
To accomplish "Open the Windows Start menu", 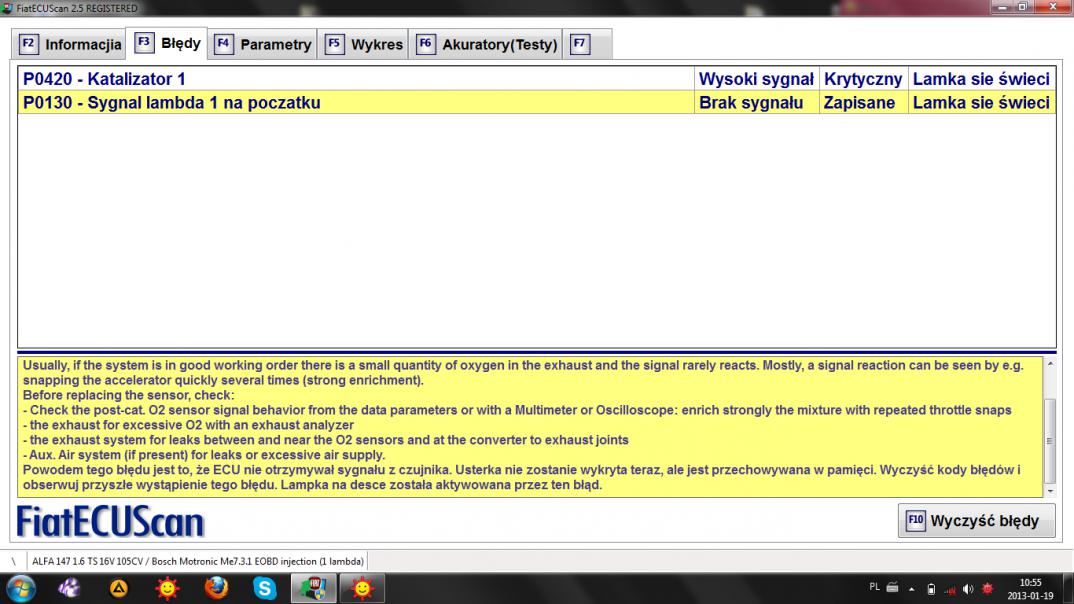I will click(x=21, y=588).
